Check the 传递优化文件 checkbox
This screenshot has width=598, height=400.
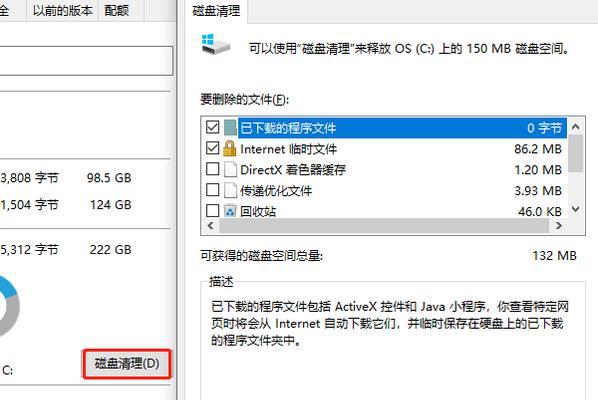(212, 190)
